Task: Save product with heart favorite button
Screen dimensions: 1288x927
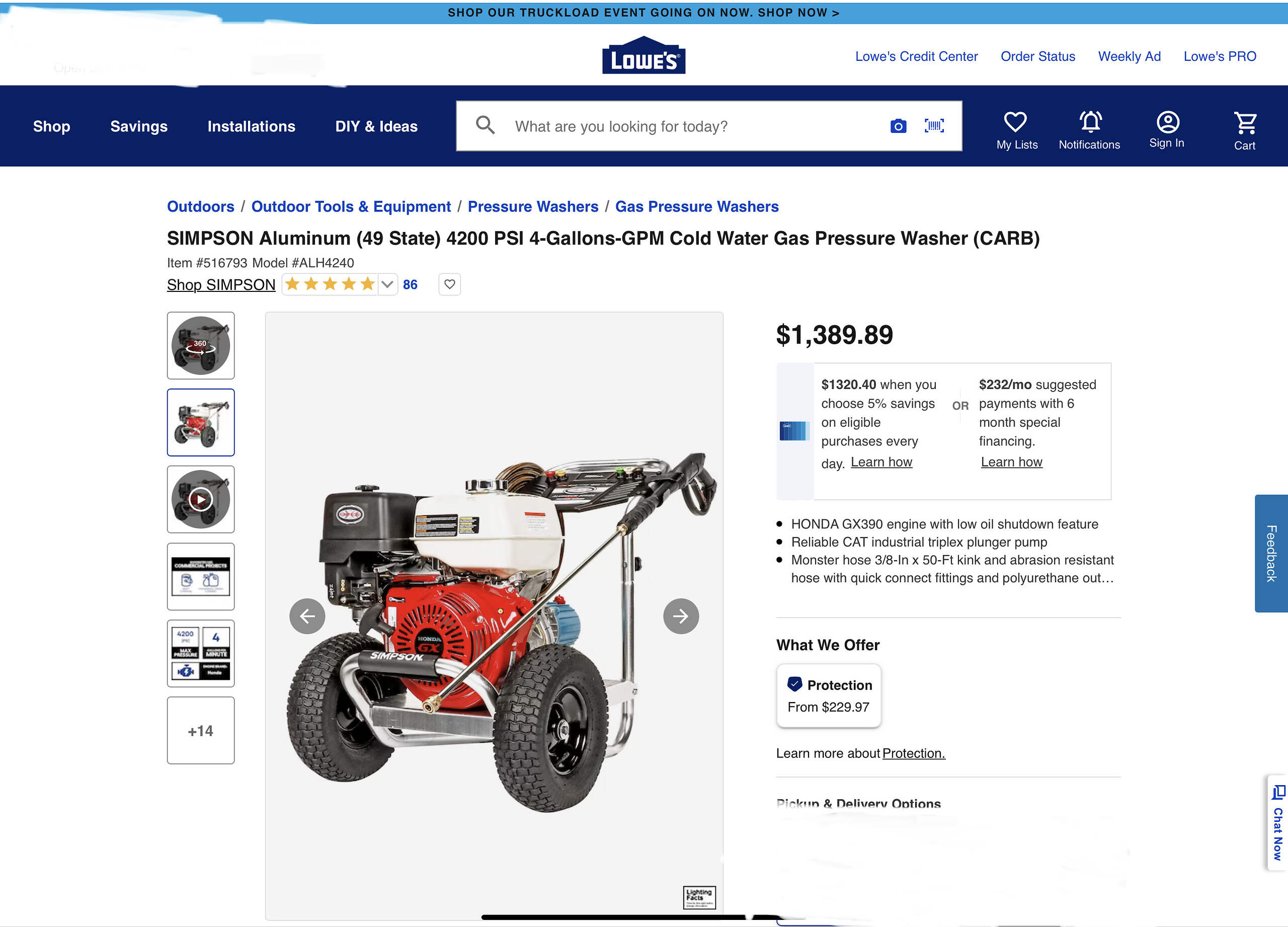Action: [x=449, y=284]
